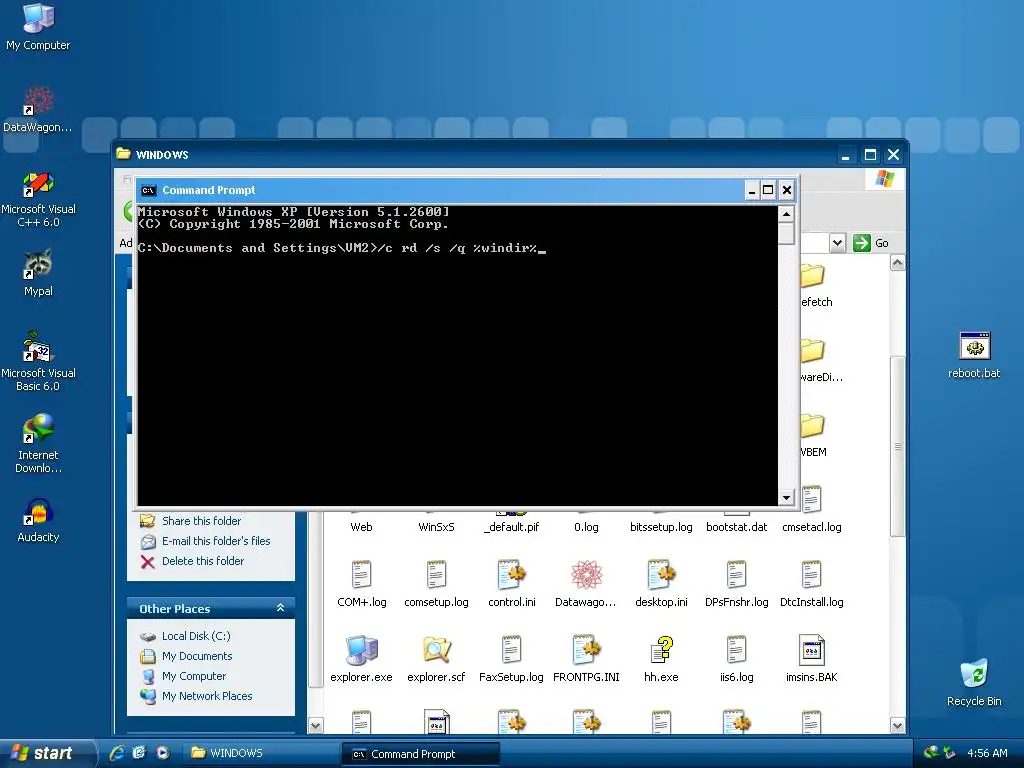Screen dimensions: 1024x768
Task: Open My Computer link in Other Places
Action: pyautogui.click(x=193, y=677)
